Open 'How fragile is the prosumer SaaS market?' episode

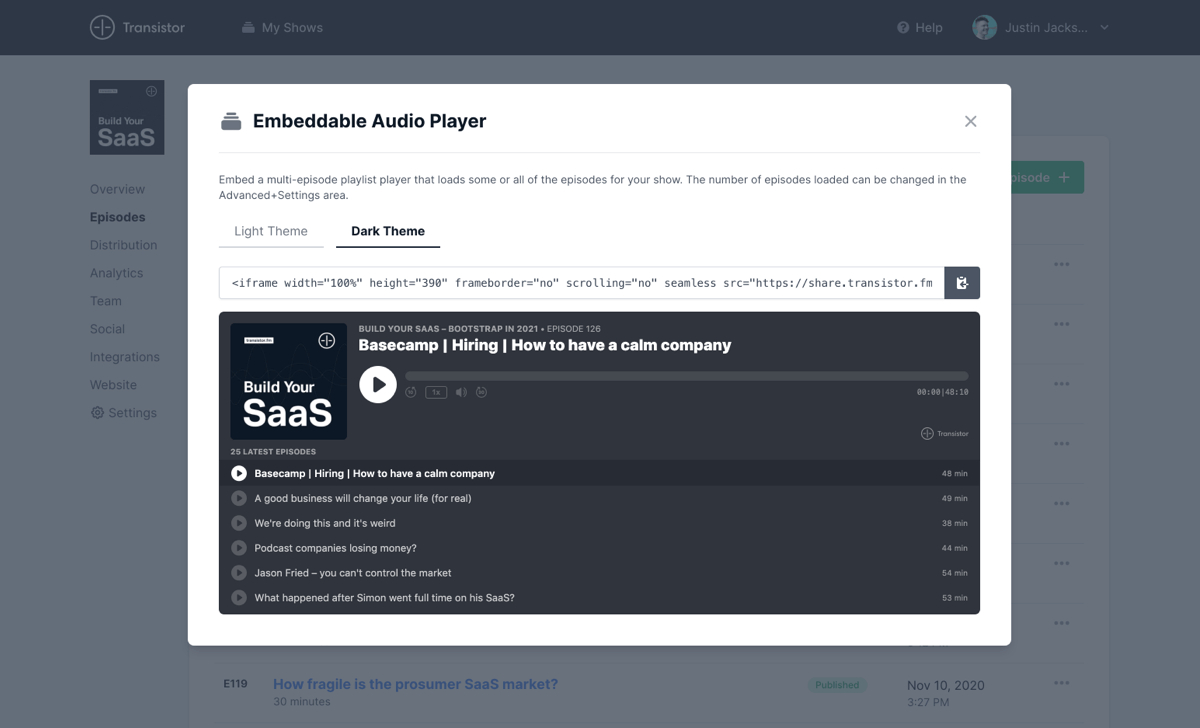[415, 684]
